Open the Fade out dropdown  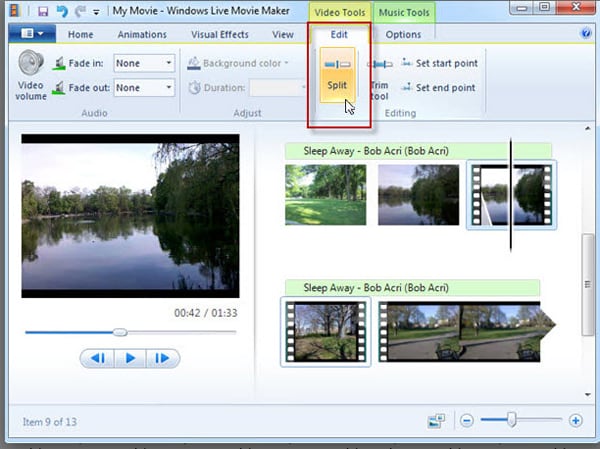[x=144, y=88]
